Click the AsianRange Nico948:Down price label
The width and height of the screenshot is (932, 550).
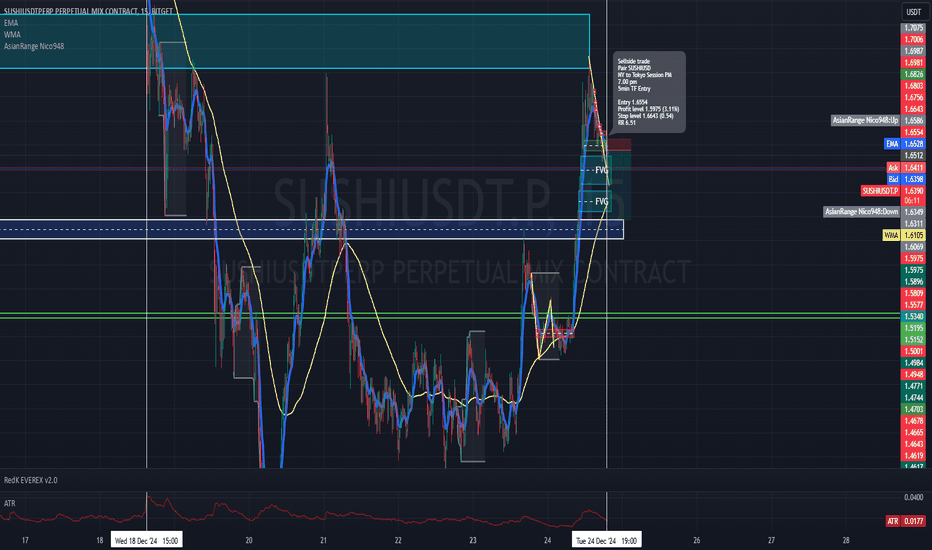[x=861, y=212]
